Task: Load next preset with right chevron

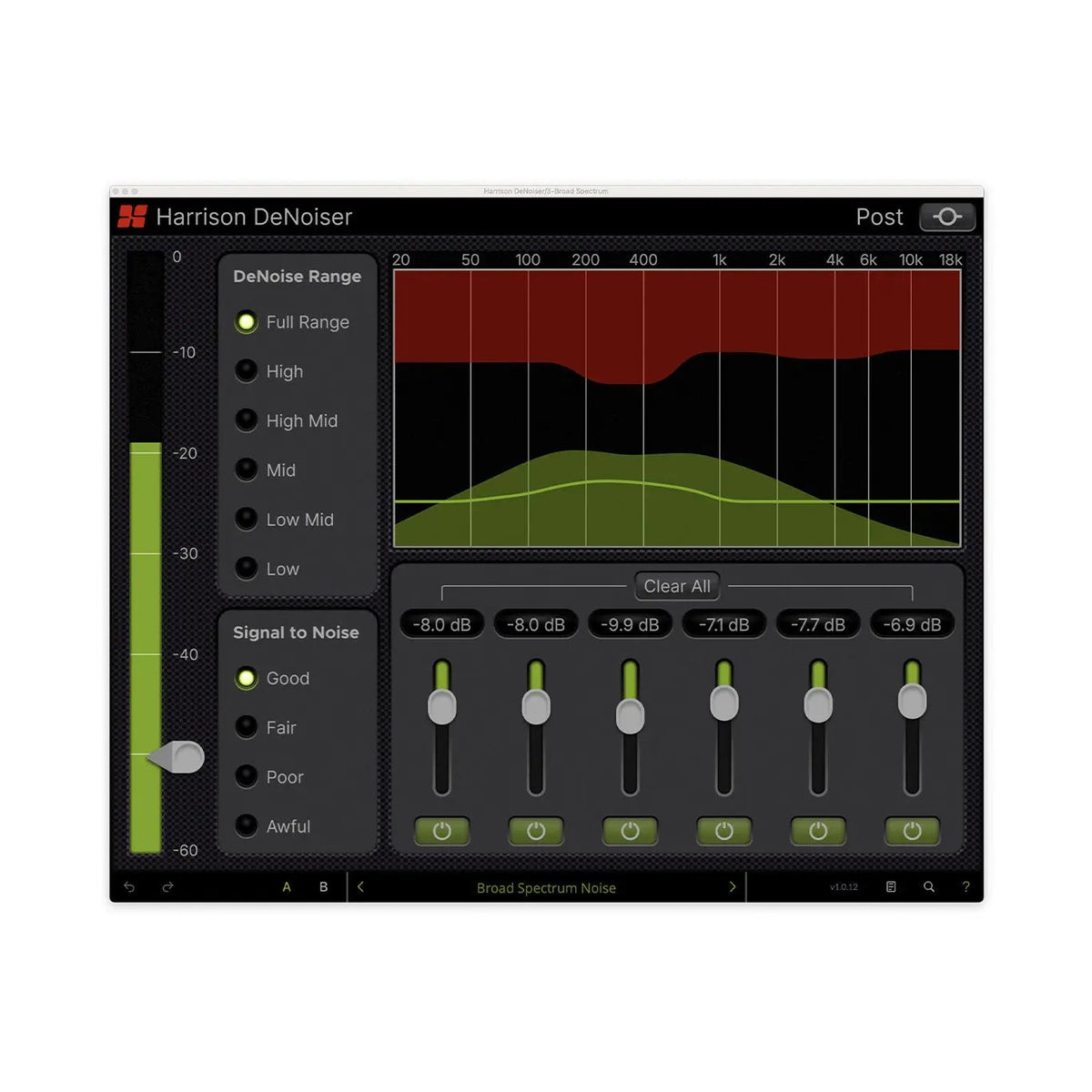Action: tap(733, 886)
